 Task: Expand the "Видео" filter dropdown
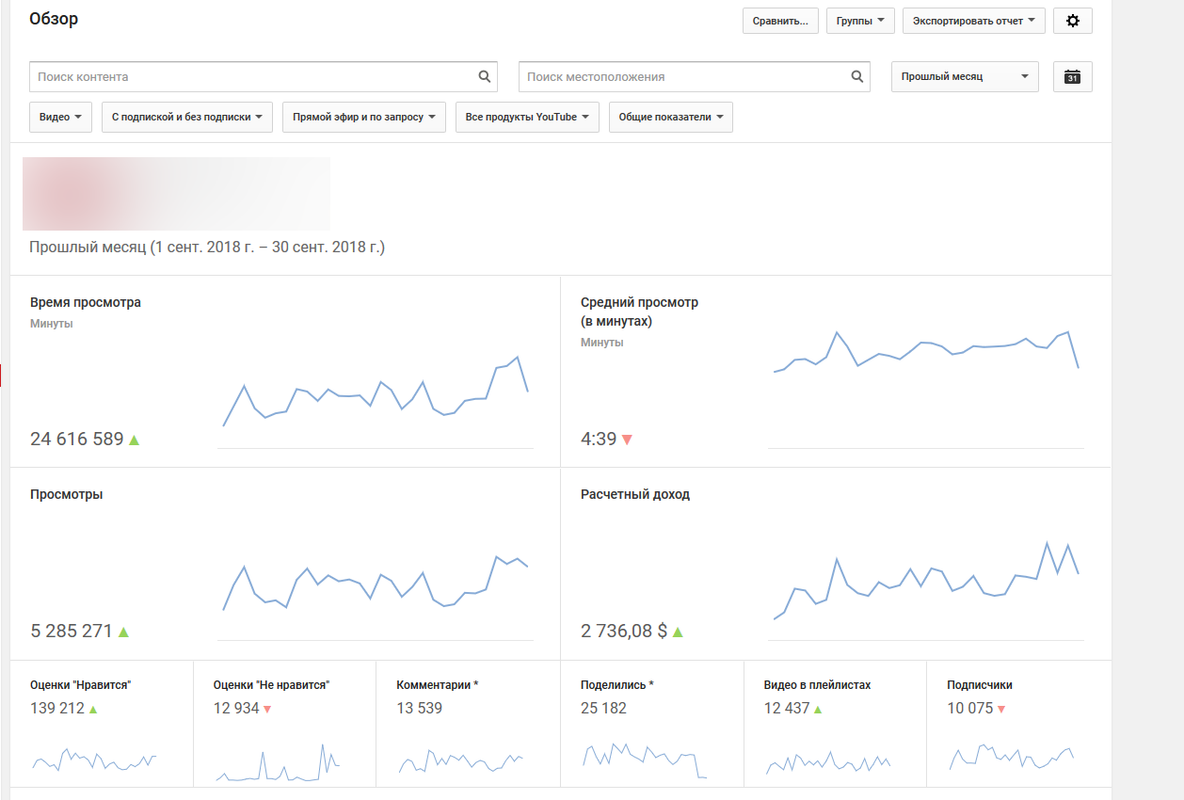tap(61, 117)
